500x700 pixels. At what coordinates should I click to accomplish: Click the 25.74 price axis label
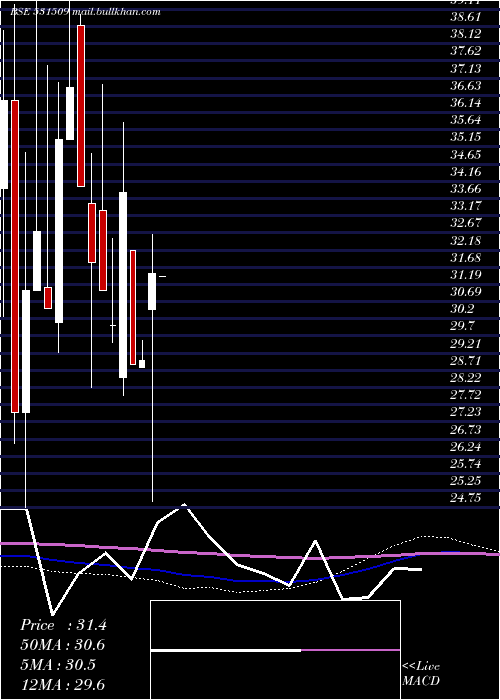coord(466,463)
